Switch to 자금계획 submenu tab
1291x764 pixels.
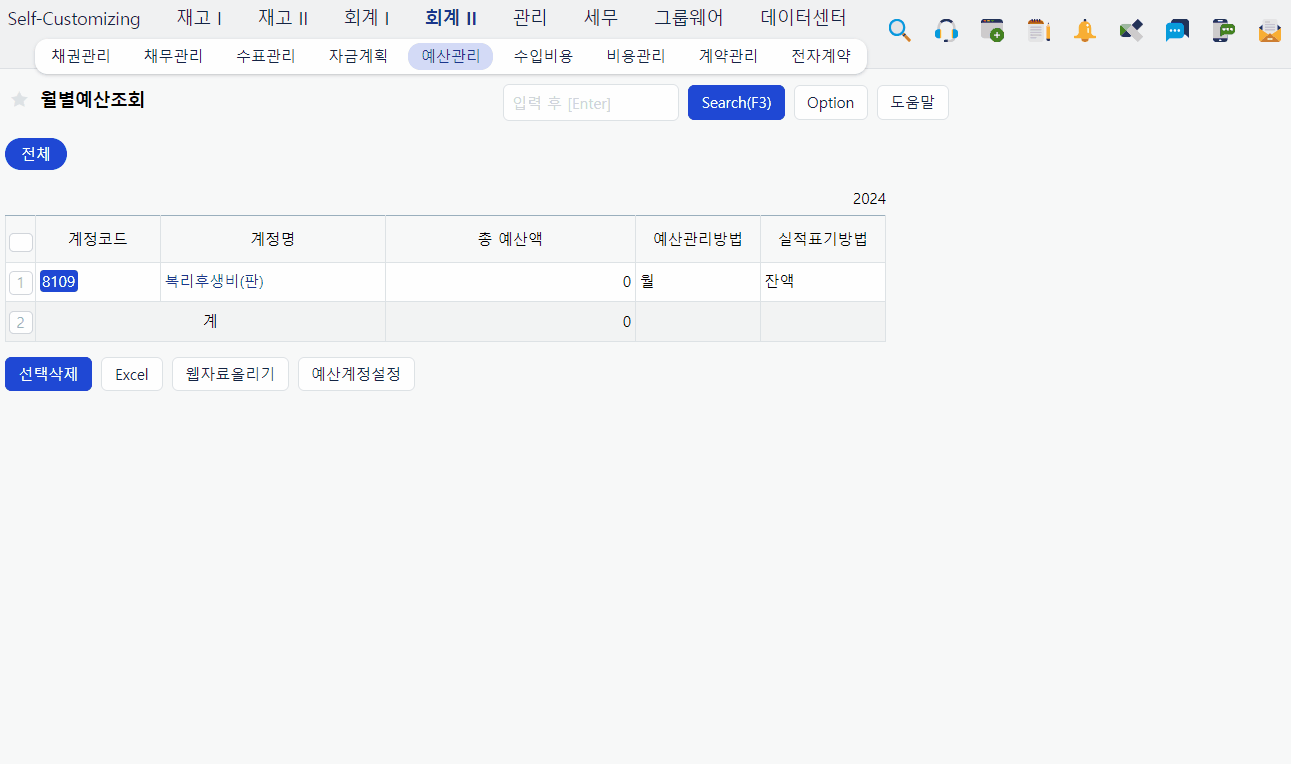click(358, 56)
